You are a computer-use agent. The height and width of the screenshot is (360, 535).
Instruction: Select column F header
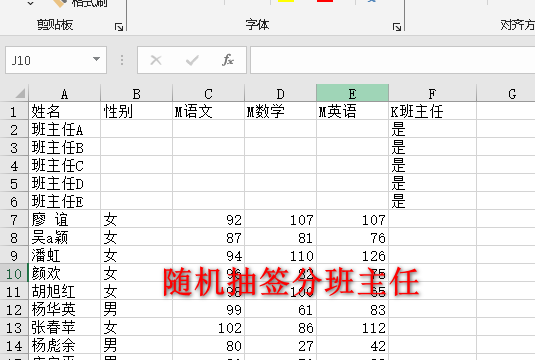[432, 93]
